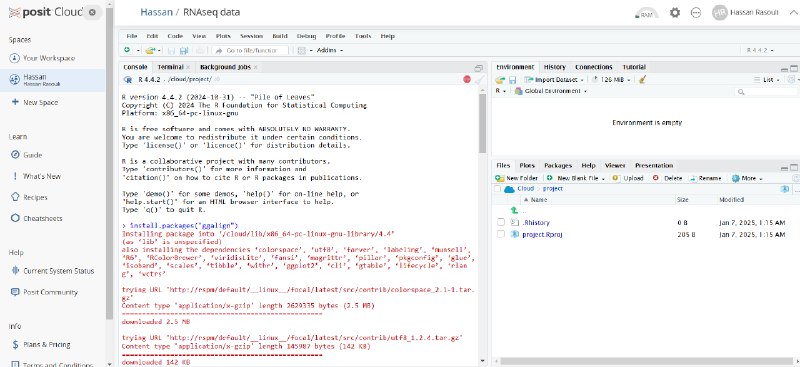The width and height of the screenshot is (800, 367).
Task: Click the .Rhistory file icon
Action: [x=514, y=223]
